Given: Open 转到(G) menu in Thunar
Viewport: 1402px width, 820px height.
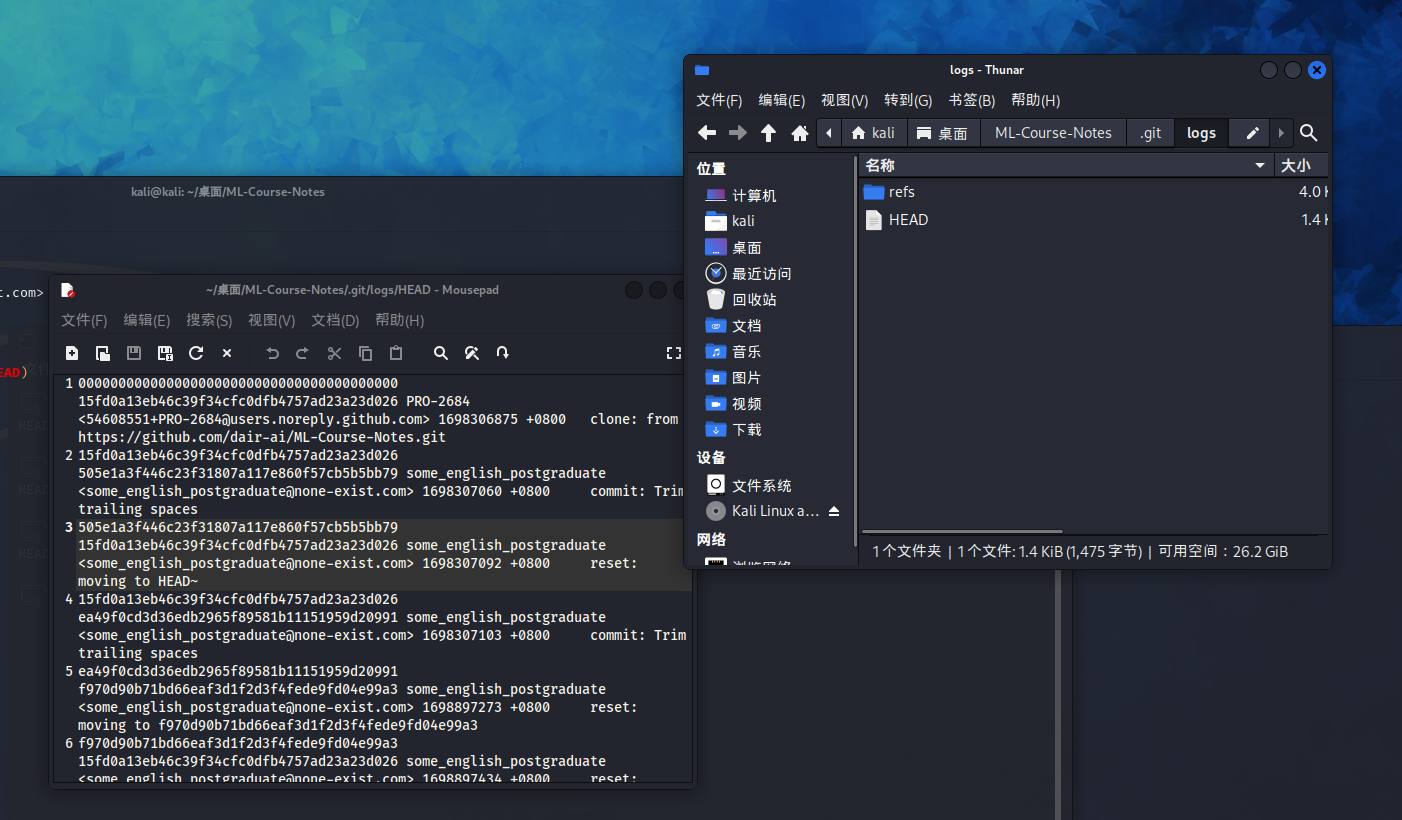Looking at the screenshot, I should 908,100.
